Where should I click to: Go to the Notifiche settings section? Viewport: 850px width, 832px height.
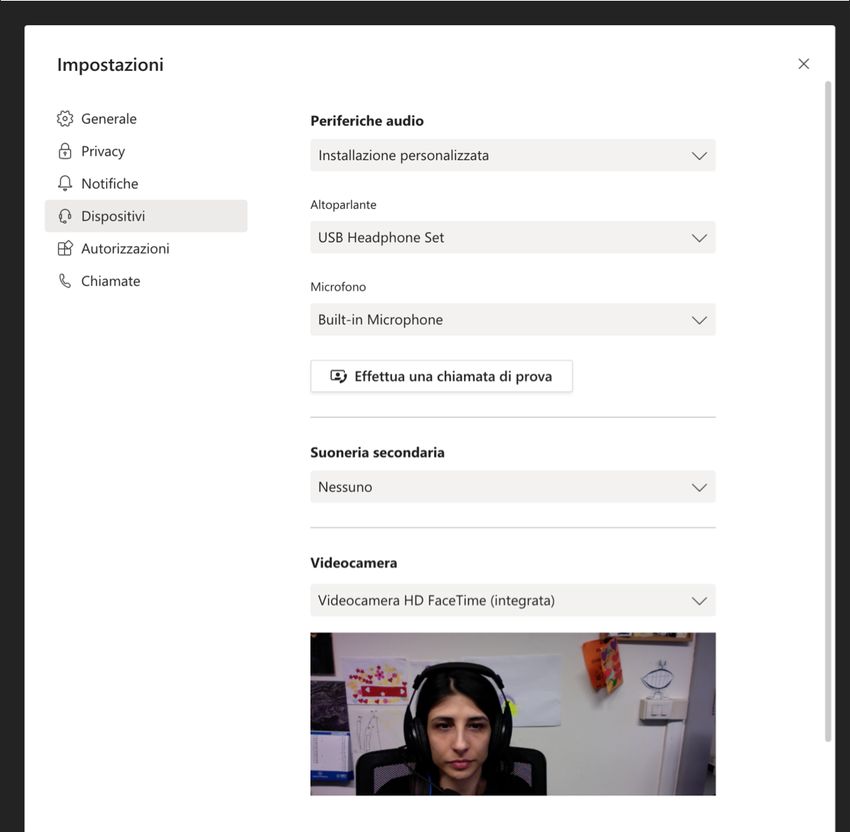[109, 184]
